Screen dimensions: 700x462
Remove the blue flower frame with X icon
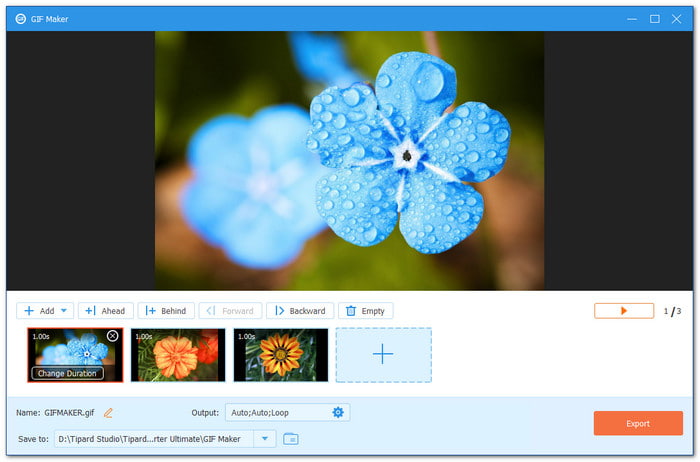(112, 336)
